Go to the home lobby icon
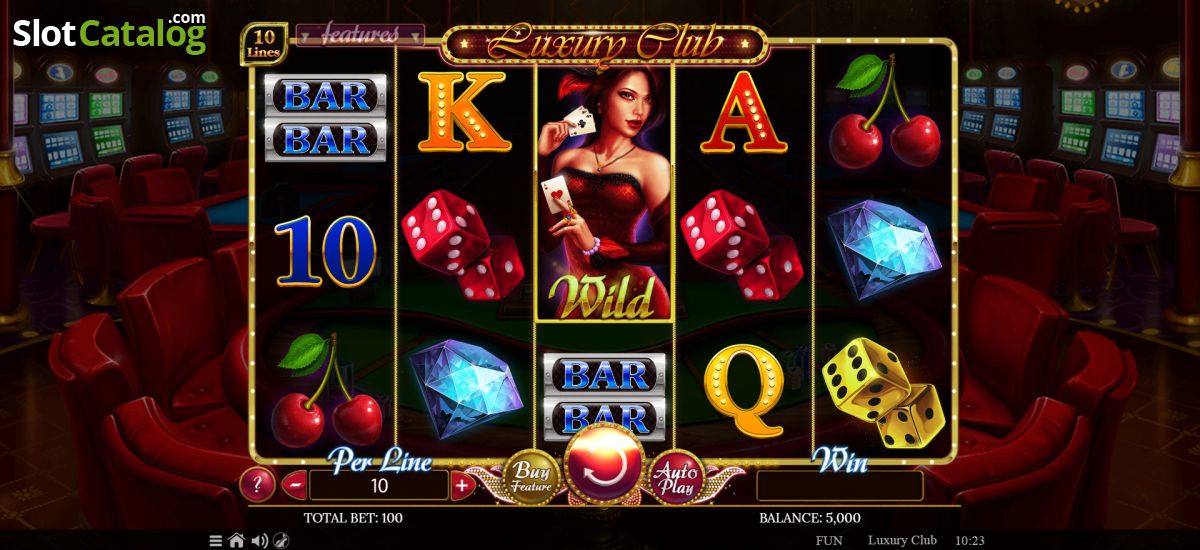1200x550 pixels. coord(237,541)
